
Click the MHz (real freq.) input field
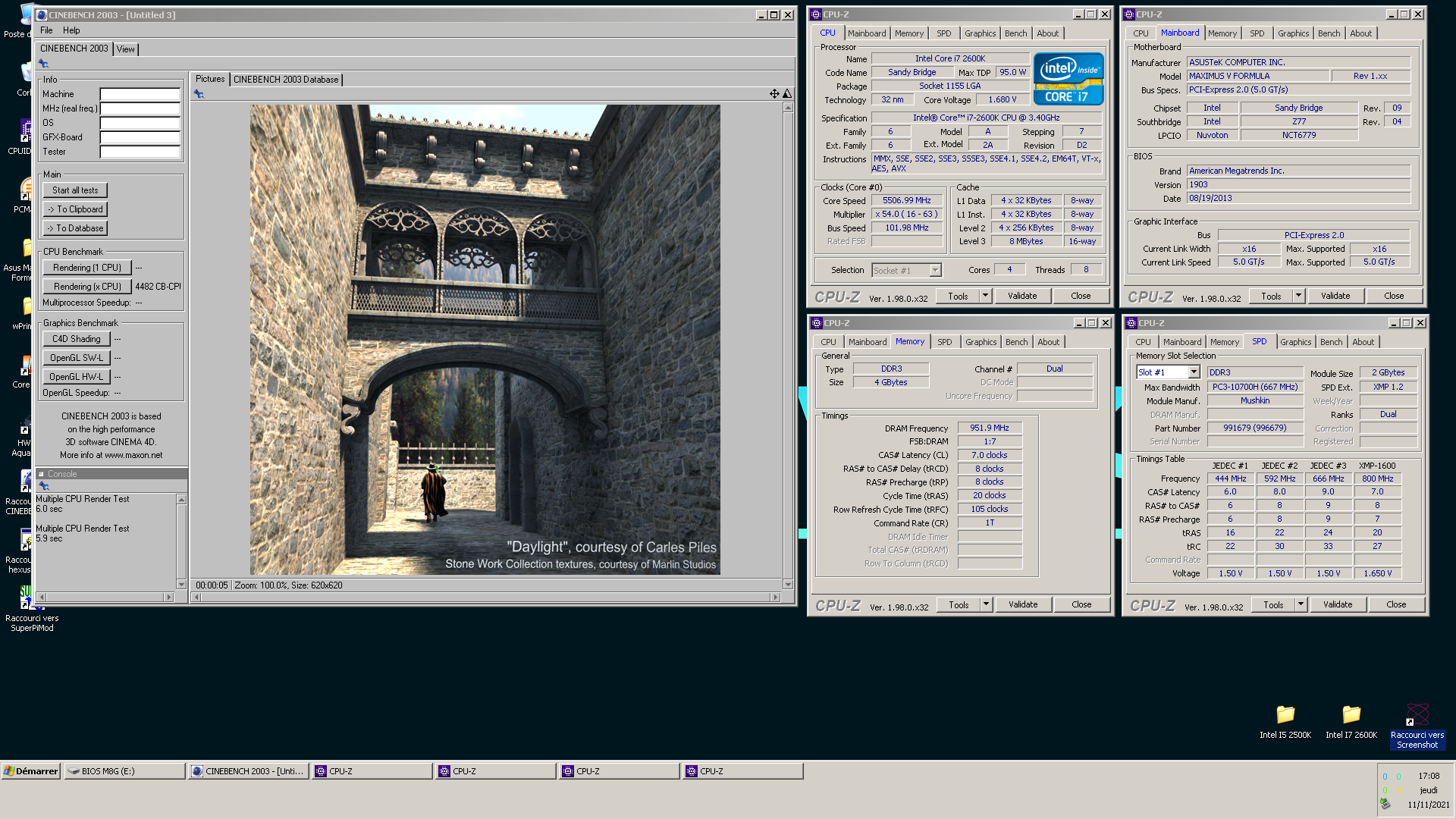(x=140, y=109)
